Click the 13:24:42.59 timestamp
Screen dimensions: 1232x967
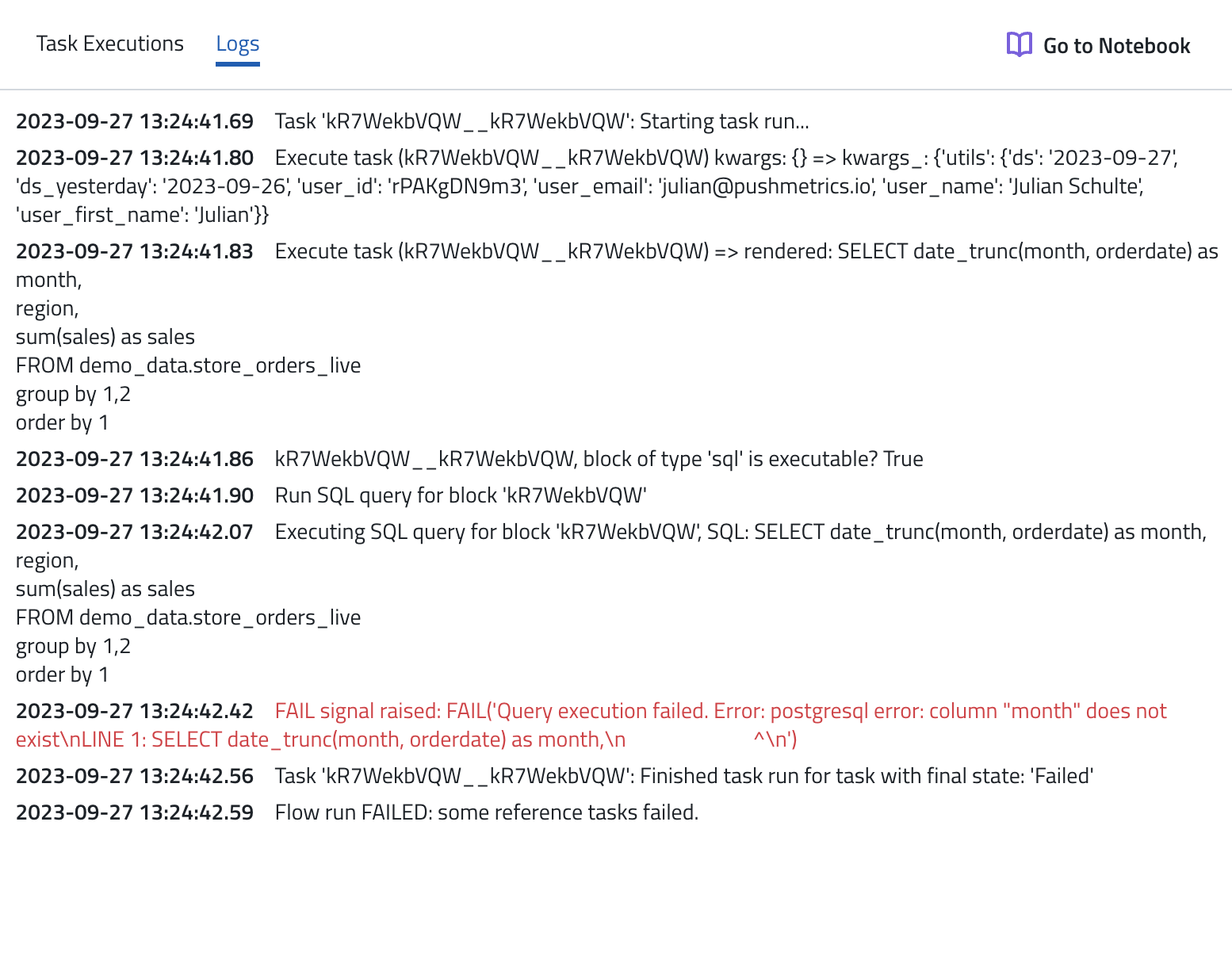point(135,812)
